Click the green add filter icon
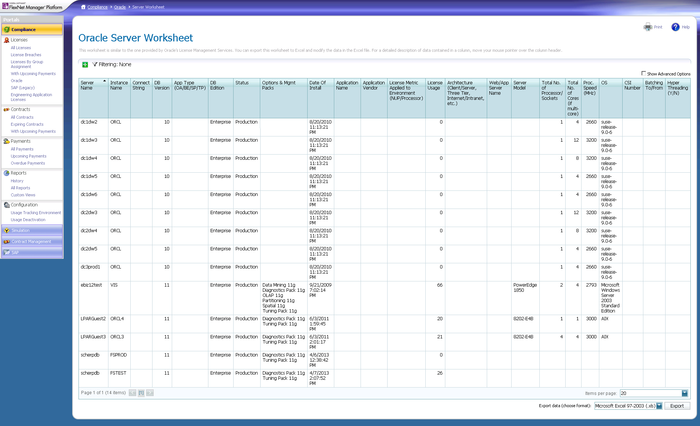Screen dimensions: 700x426 [x=84, y=64]
